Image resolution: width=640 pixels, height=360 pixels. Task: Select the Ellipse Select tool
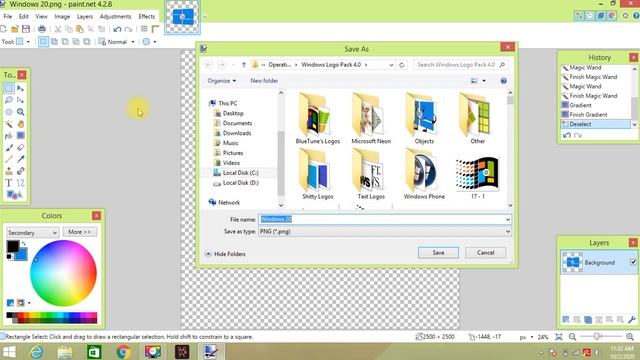point(9,112)
